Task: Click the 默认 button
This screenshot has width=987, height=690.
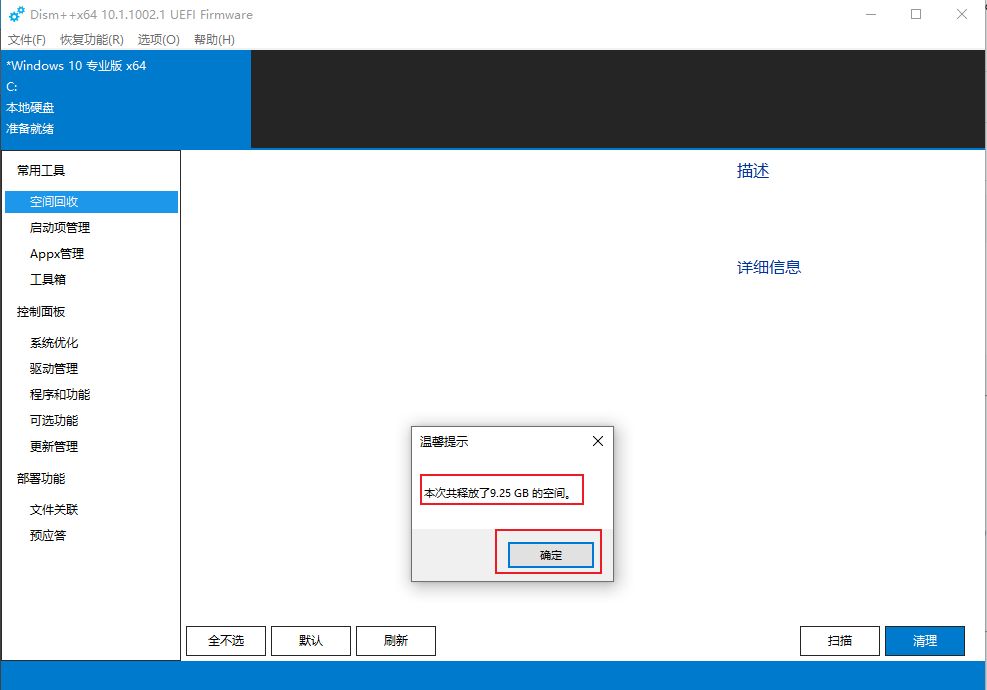Action: (311, 641)
